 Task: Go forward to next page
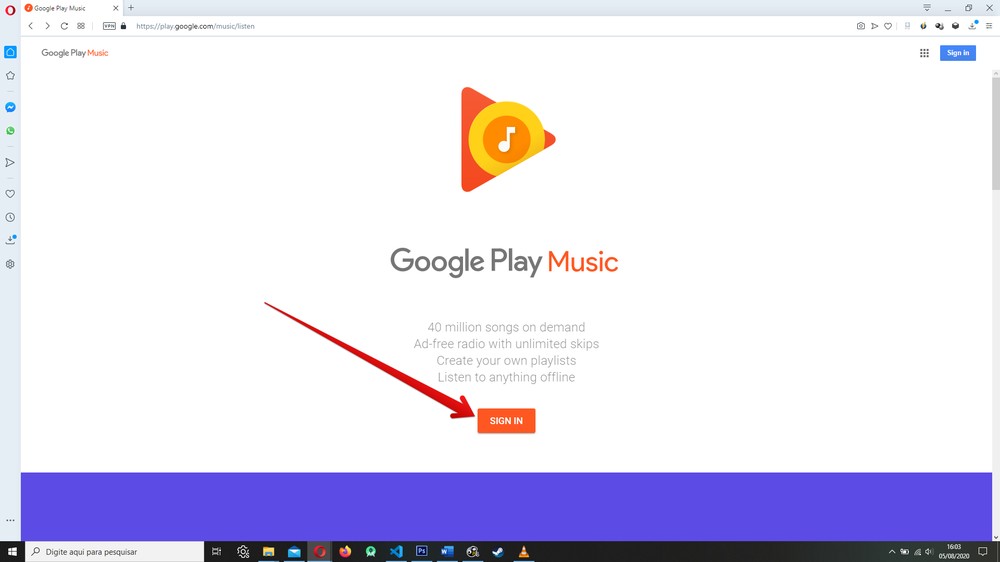coord(47,26)
